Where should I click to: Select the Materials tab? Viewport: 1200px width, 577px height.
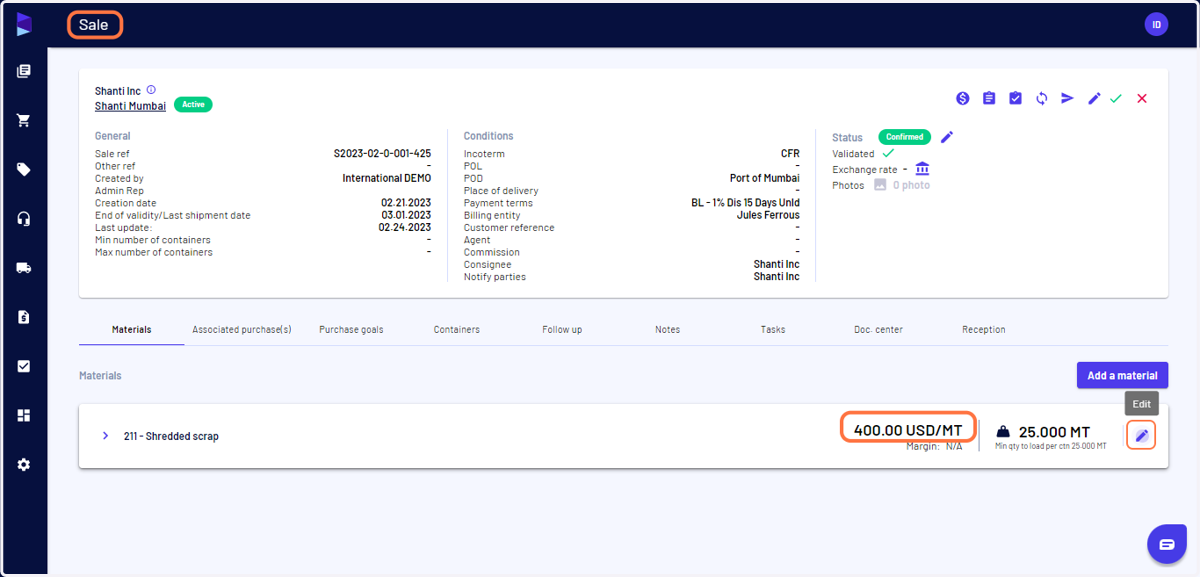132,329
